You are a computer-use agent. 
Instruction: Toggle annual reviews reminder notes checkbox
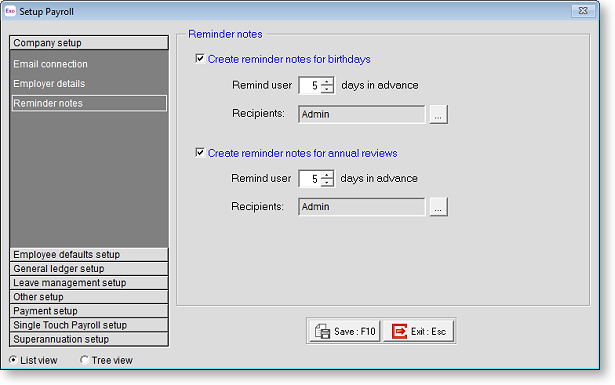point(200,153)
